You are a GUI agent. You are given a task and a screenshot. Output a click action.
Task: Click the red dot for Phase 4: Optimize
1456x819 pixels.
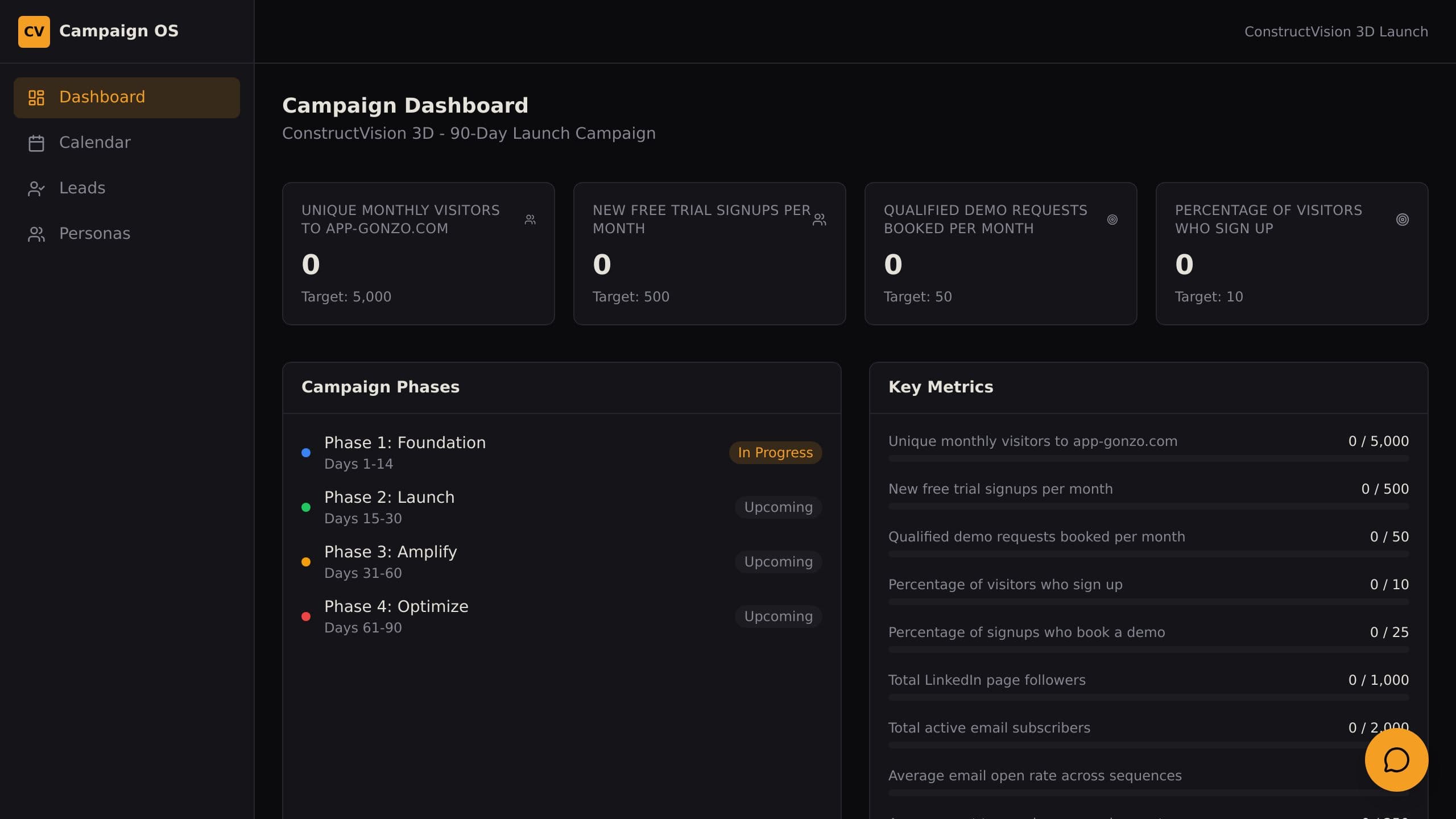click(306, 617)
